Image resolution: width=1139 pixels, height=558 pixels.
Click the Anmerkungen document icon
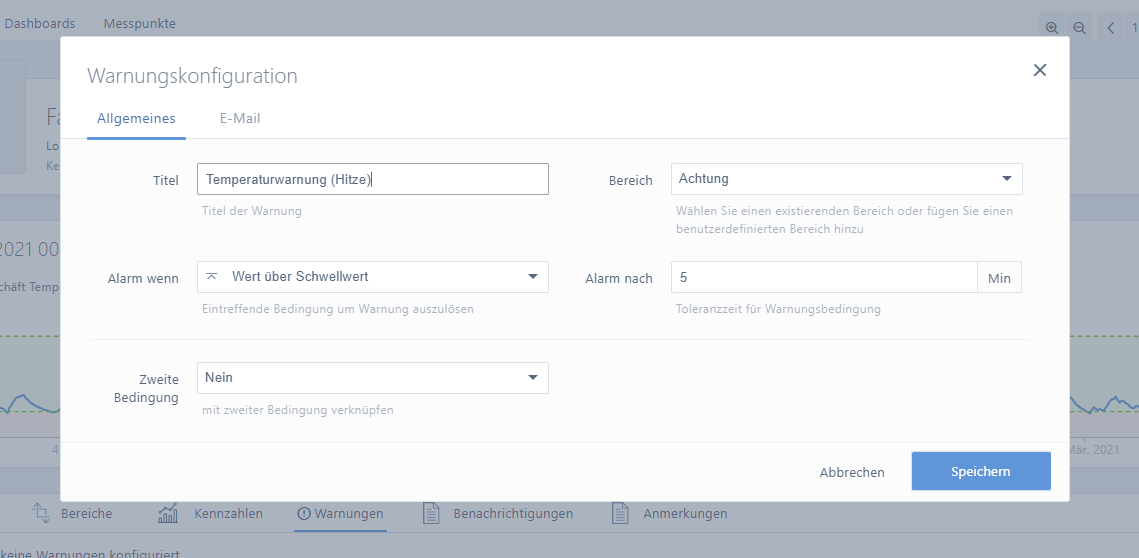point(620,513)
